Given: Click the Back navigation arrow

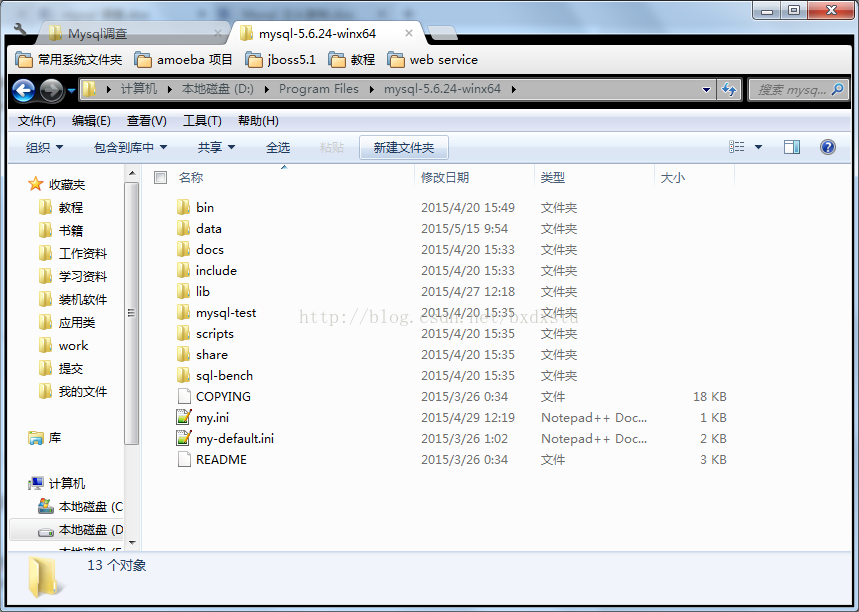Looking at the screenshot, I should coord(24,90).
